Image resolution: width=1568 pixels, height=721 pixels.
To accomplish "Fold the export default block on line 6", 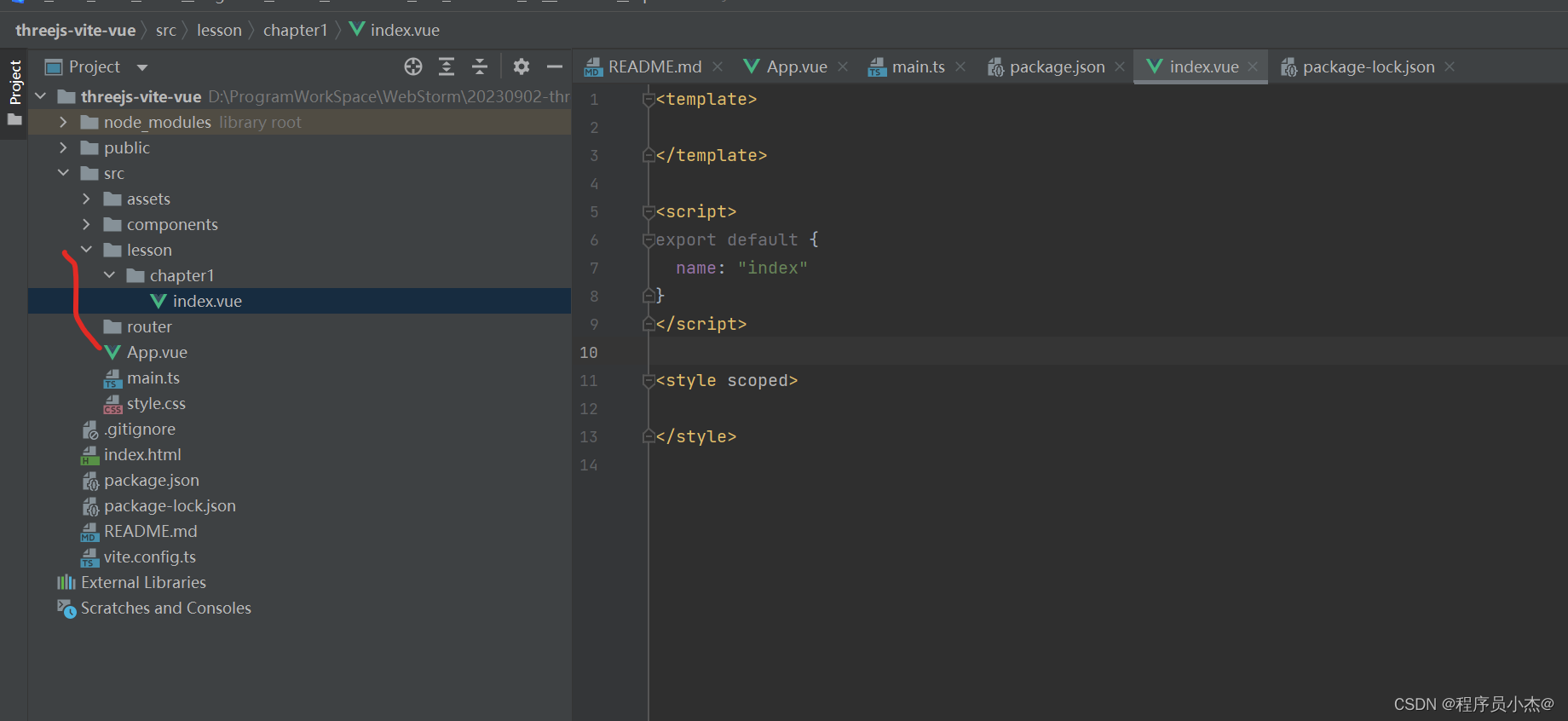I will [649, 239].
